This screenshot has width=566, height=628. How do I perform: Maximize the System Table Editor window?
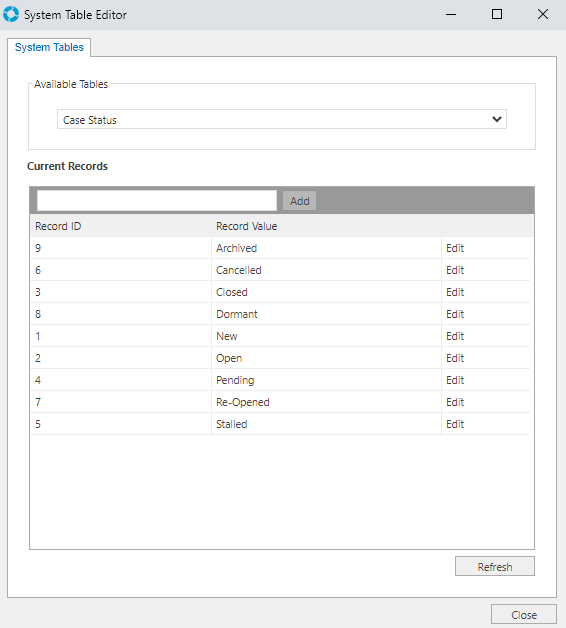[x=497, y=14]
